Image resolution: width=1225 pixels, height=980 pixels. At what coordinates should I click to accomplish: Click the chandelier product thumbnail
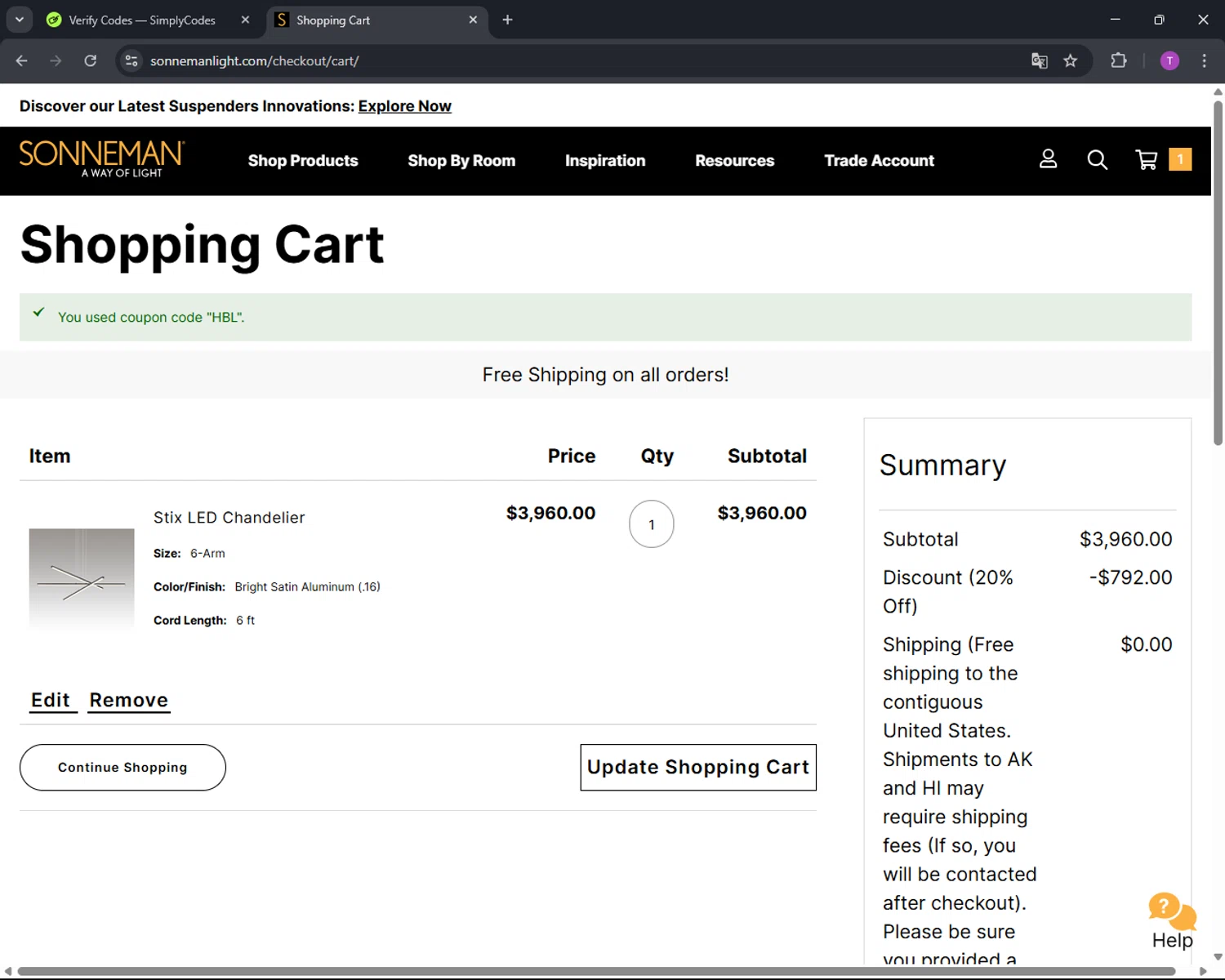[x=82, y=580]
